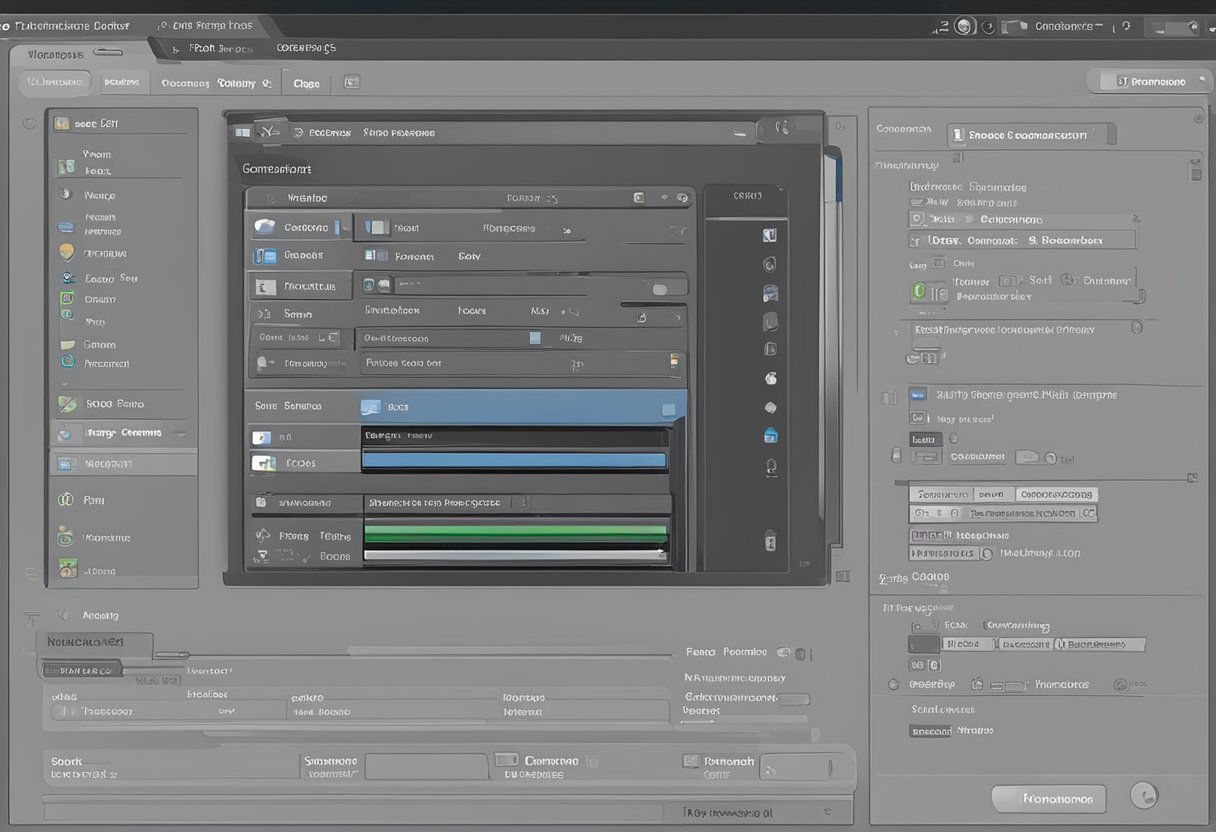1216x832 pixels.
Task: Toggle the checkbox at right of blue highlighted row
Action: (668, 409)
